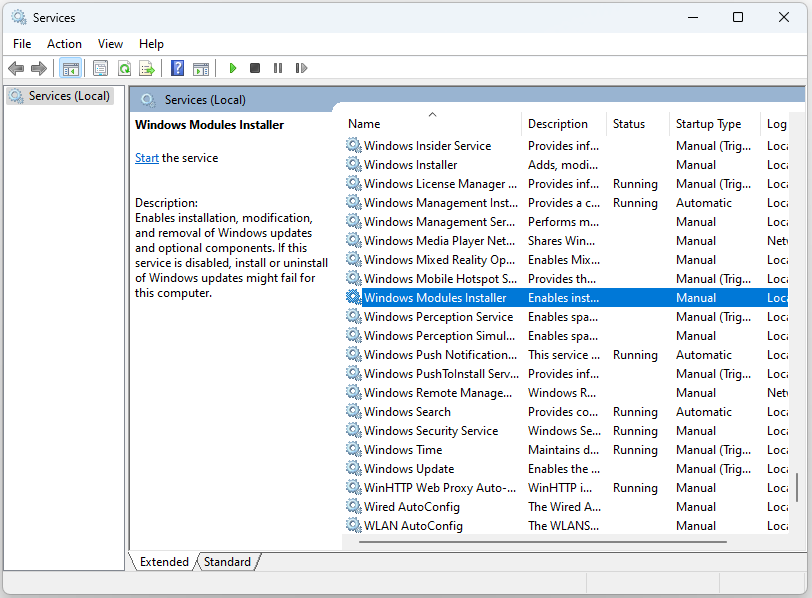The width and height of the screenshot is (812, 598).
Task: Select the Windows Management Ser... row
Action: [566, 222]
